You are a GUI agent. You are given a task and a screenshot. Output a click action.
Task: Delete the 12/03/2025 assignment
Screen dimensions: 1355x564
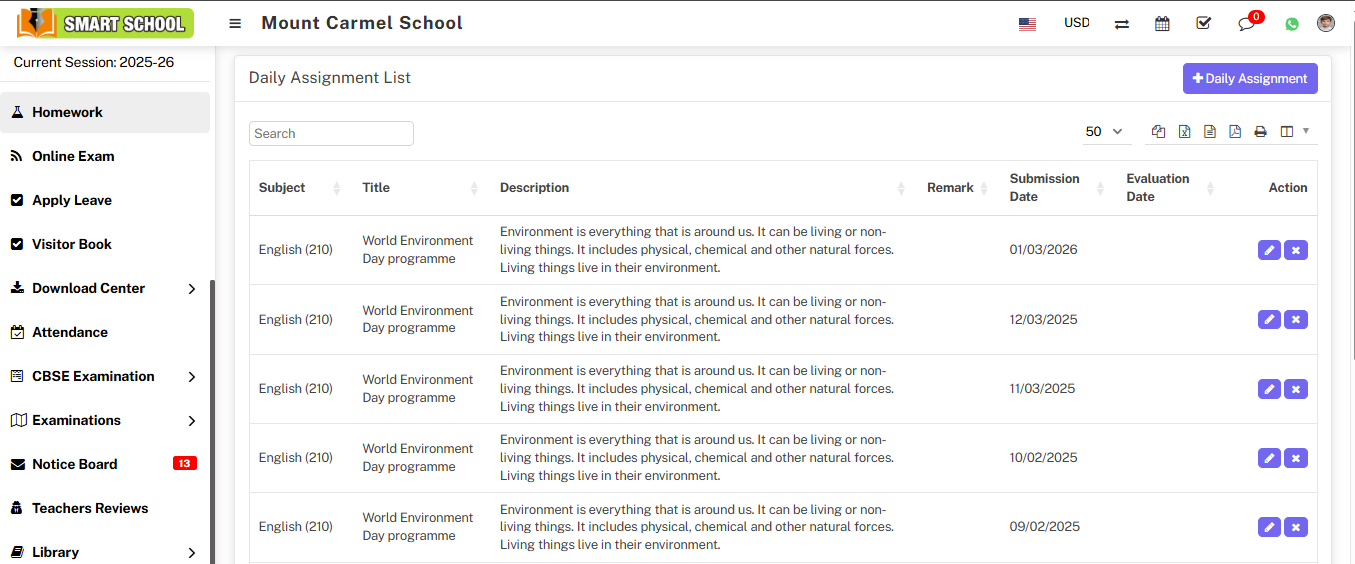click(x=1296, y=319)
